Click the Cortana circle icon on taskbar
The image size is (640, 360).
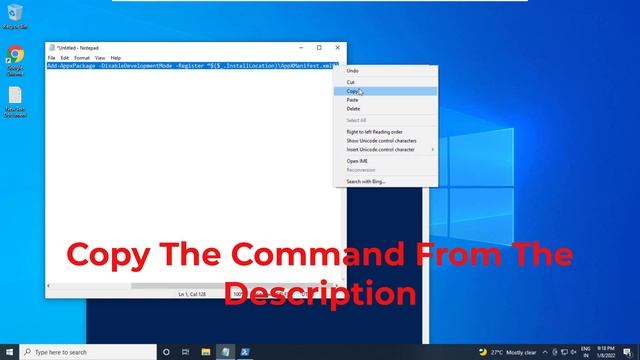166,352
